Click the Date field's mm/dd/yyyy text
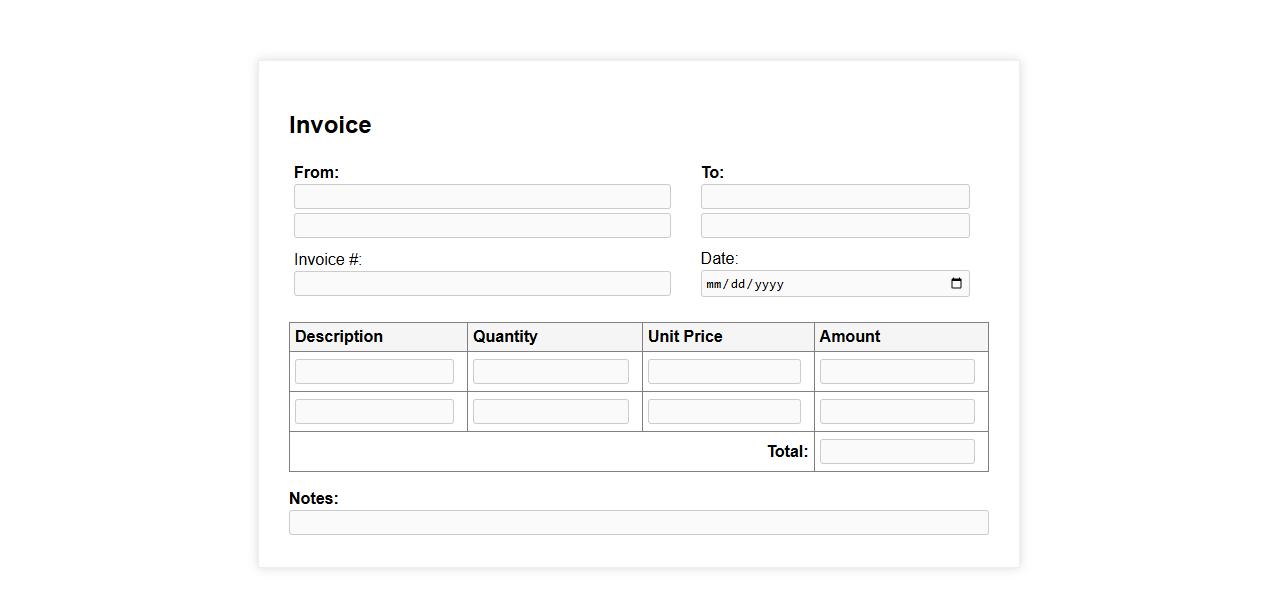This screenshot has height=601, width=1278. 745,284
